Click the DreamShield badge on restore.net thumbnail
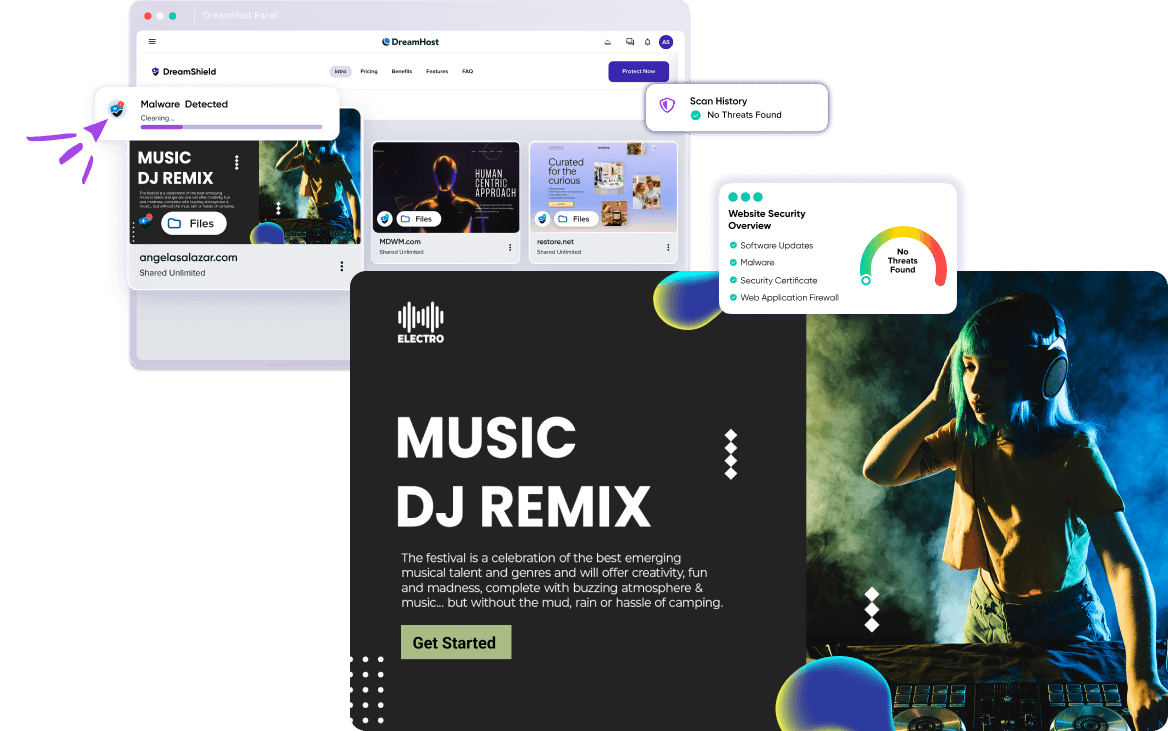 tap(542, 218)
